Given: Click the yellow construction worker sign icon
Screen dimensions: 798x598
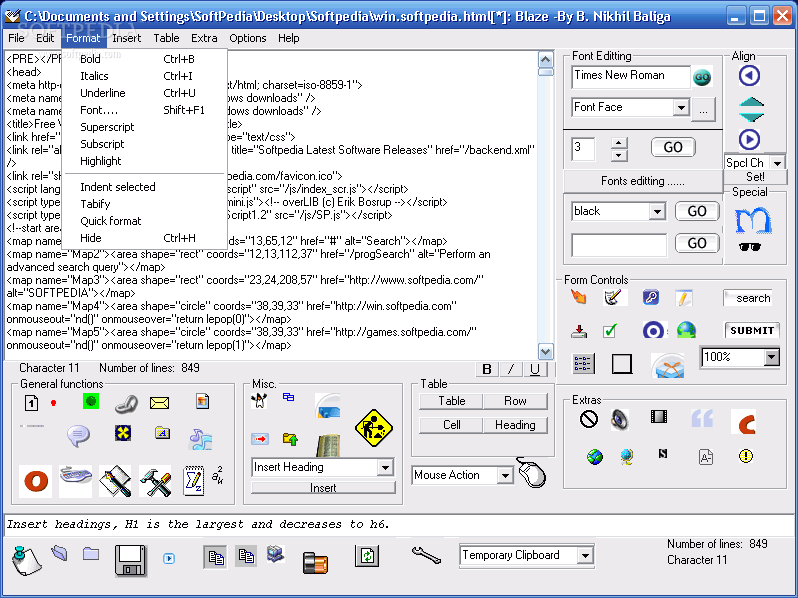Looking at the screenshot, I should 374,428.
